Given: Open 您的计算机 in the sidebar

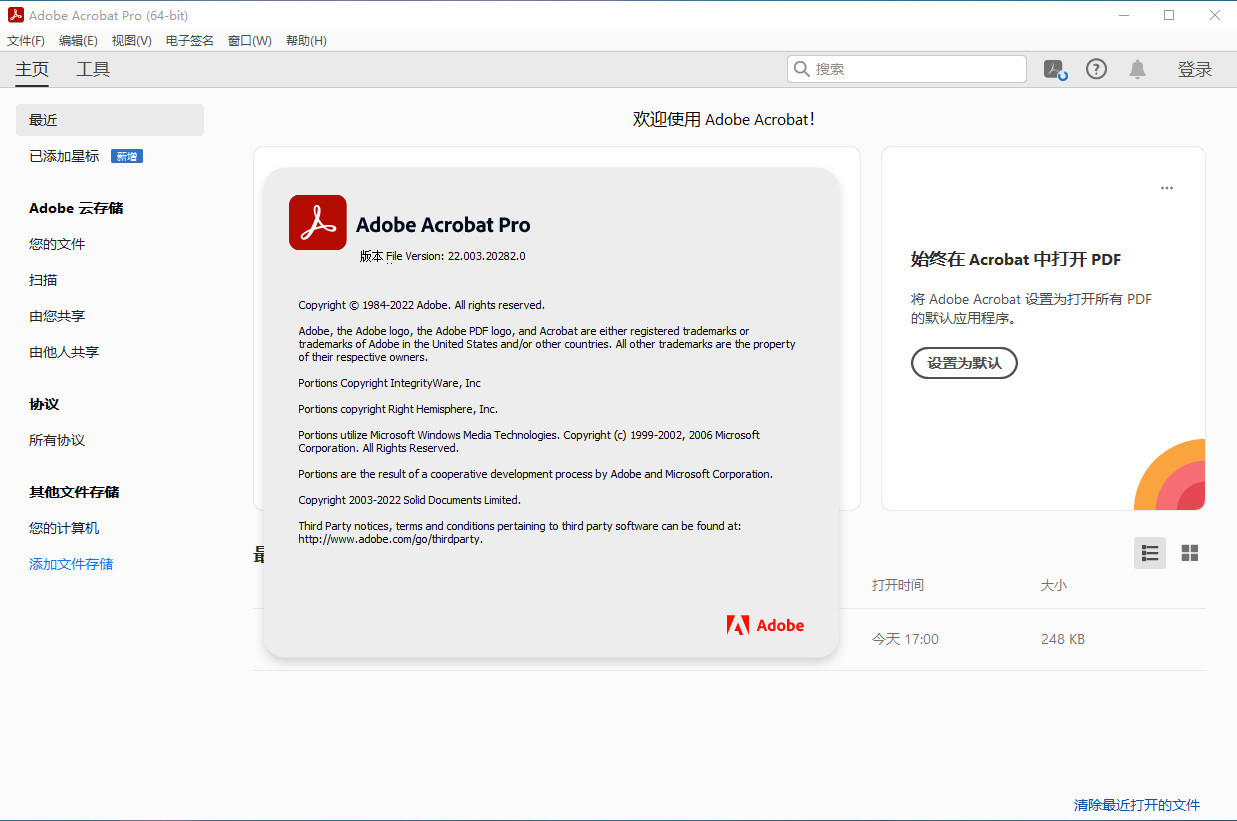Looking at the screenshot, I should pos(64,528).
